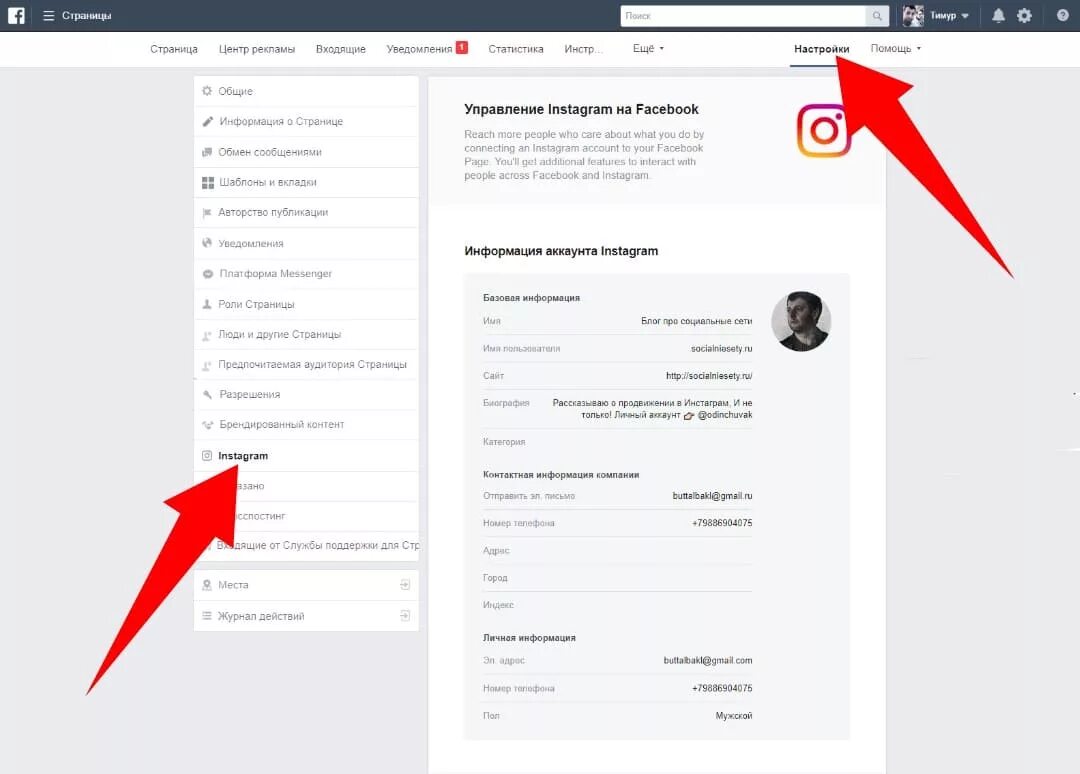Click the Категория field label
Image resolution: width=1080 pixels, height=774 pixels.
tap(504, 442)
